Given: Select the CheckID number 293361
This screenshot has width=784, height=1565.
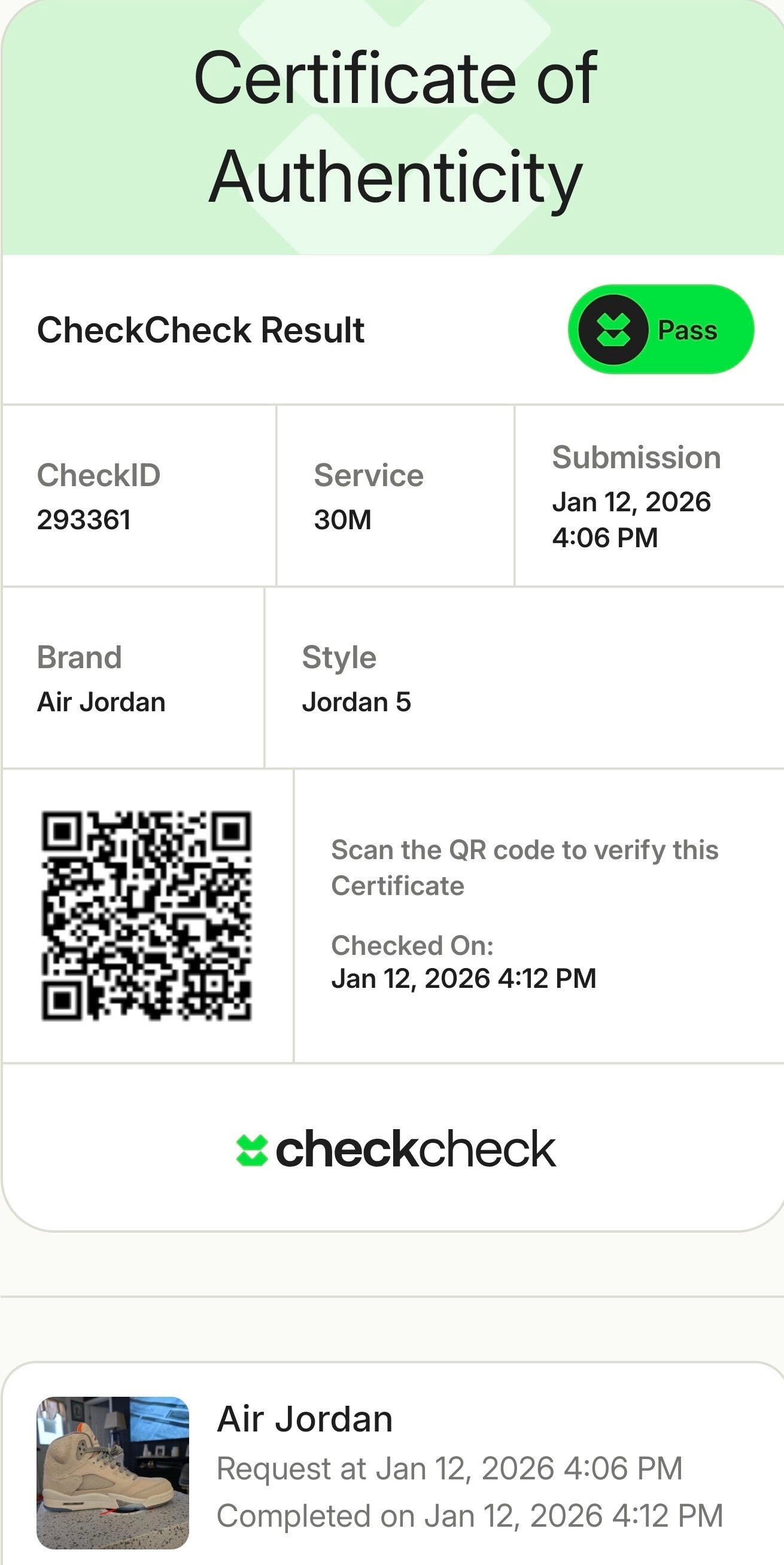Looking at the screenshot, I should click(84, 520).
